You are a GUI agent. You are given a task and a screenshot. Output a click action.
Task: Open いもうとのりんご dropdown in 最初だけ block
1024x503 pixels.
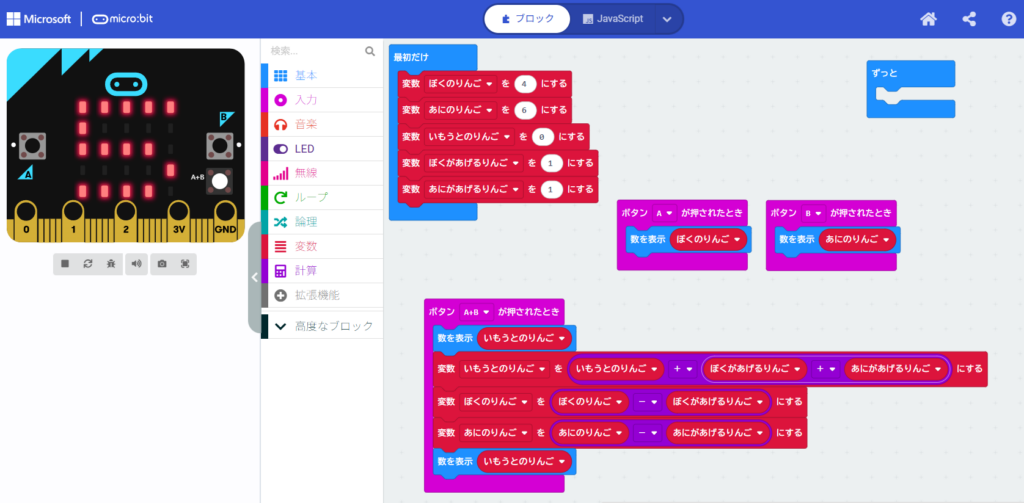(470, 137)
